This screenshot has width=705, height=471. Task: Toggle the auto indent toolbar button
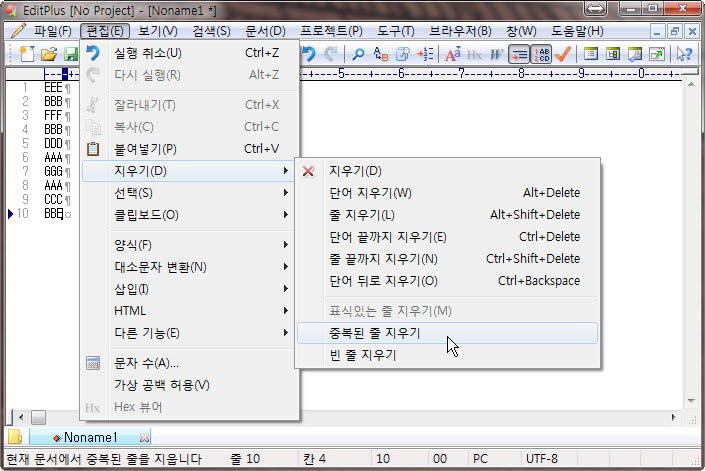pyautogui.click(x=519, y=54)
